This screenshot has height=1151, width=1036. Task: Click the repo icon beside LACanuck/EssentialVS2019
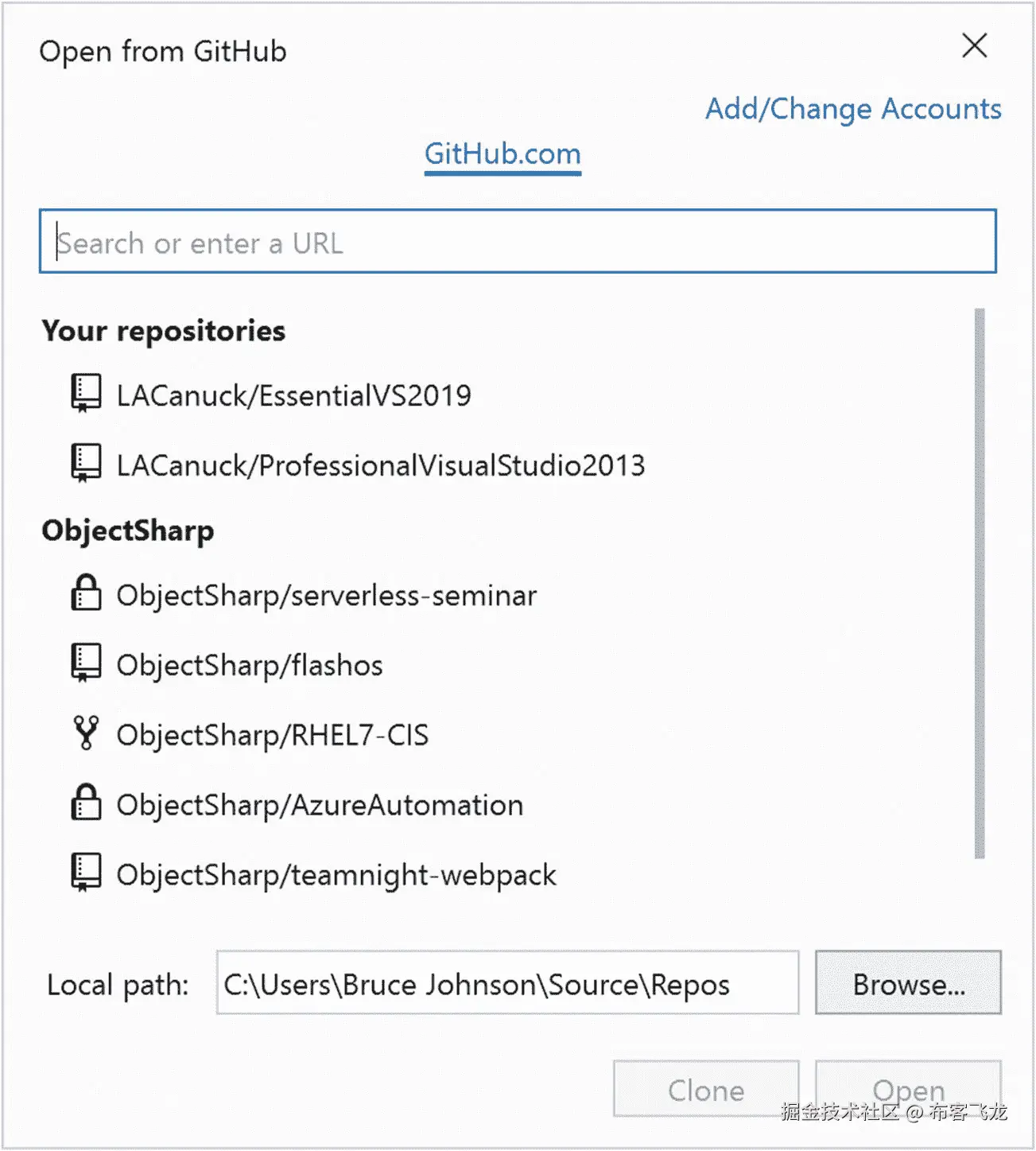(x=86, y=394)
